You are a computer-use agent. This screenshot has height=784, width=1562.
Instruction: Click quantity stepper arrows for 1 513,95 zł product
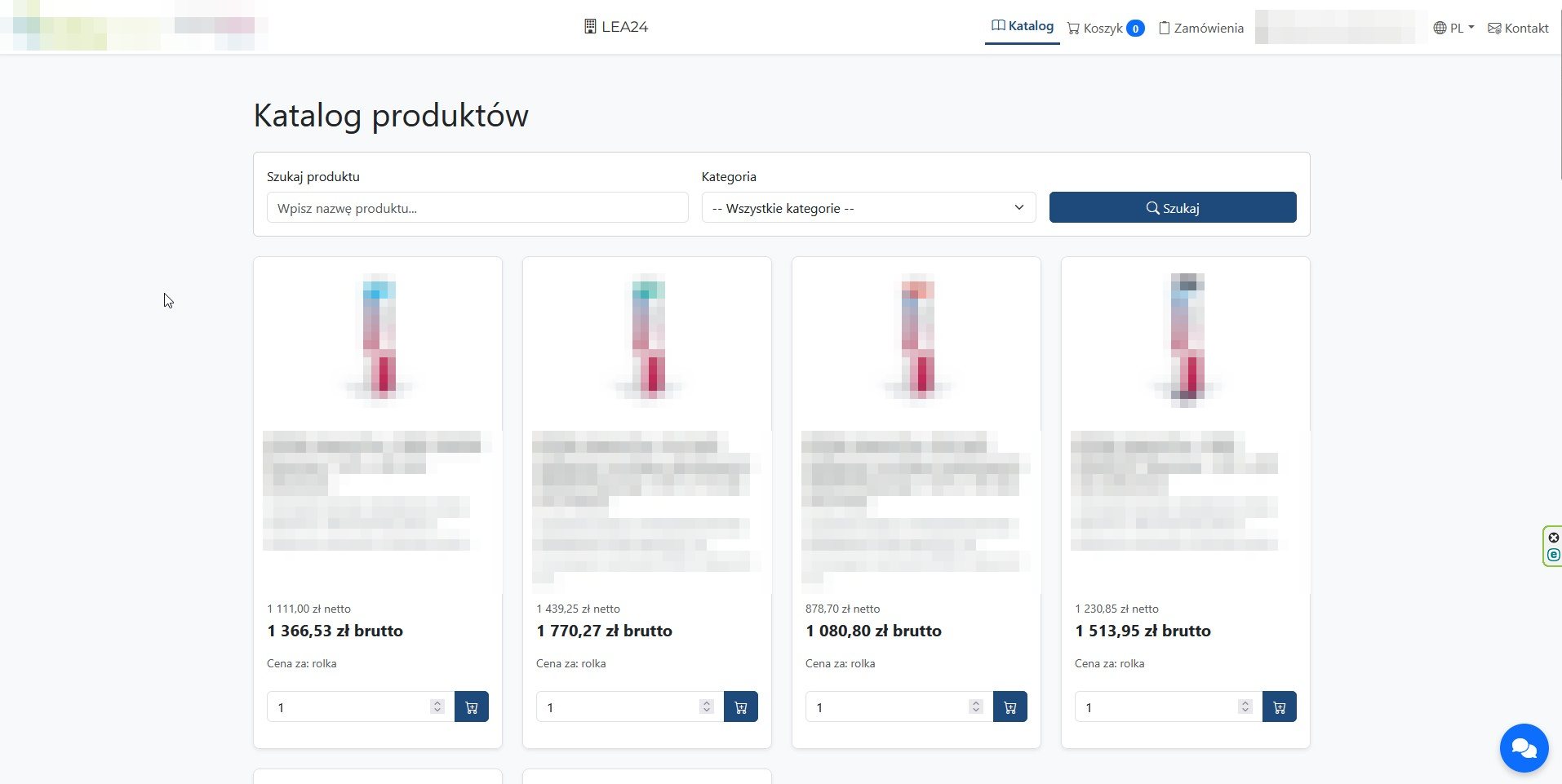pos(1245,706)
